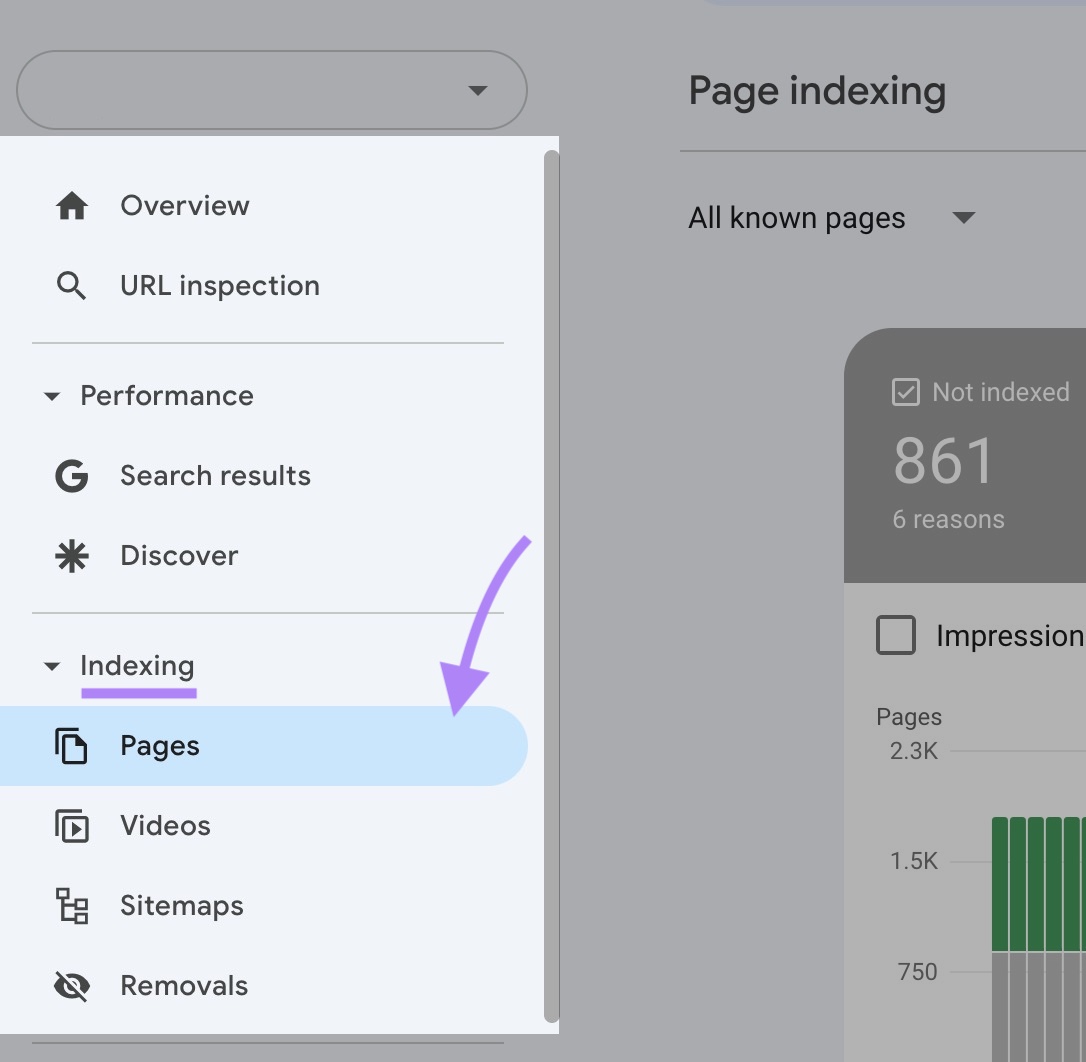Click the 6 reasons text
Screen dimensions: 1086x1062
click(x=948, y=518)
